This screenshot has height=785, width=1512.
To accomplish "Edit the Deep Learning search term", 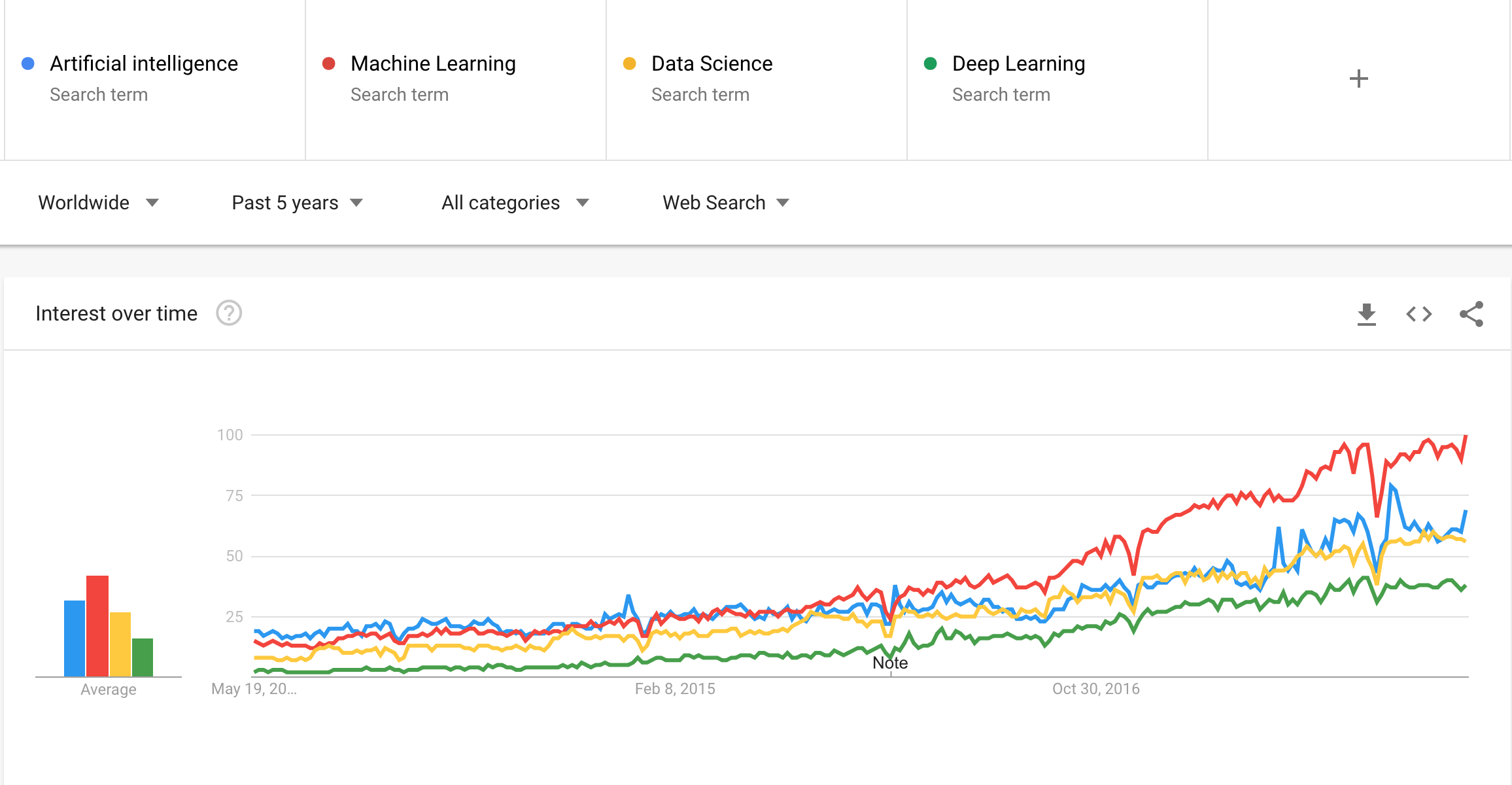I will (x=1018, y=64).
